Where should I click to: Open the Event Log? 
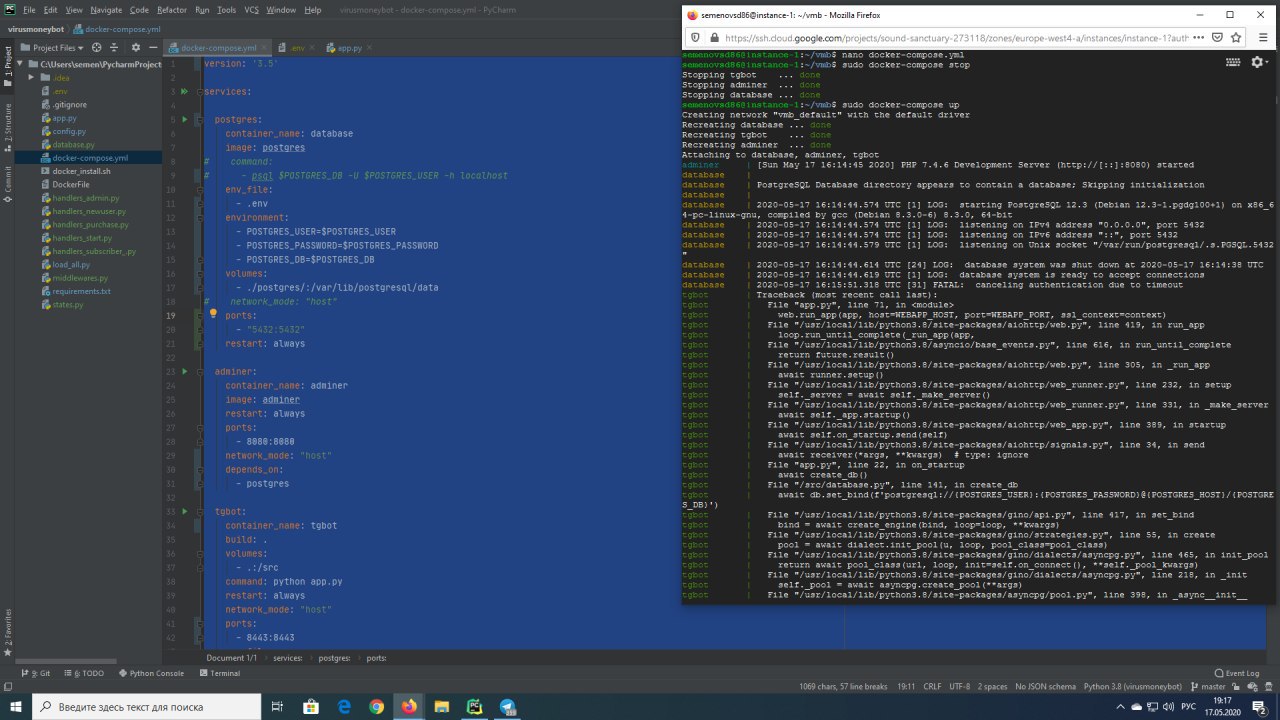[x=1235, y=673]
